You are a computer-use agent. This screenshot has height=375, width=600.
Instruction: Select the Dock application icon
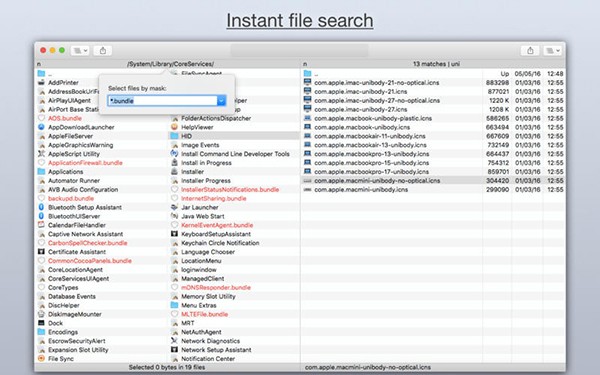tap(41, 323)
